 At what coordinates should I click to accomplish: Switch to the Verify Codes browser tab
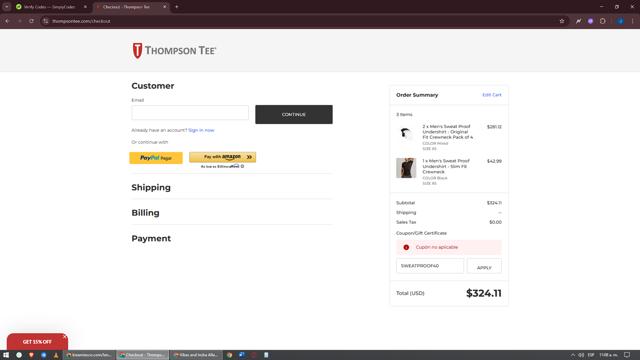(x=49, y=7)
